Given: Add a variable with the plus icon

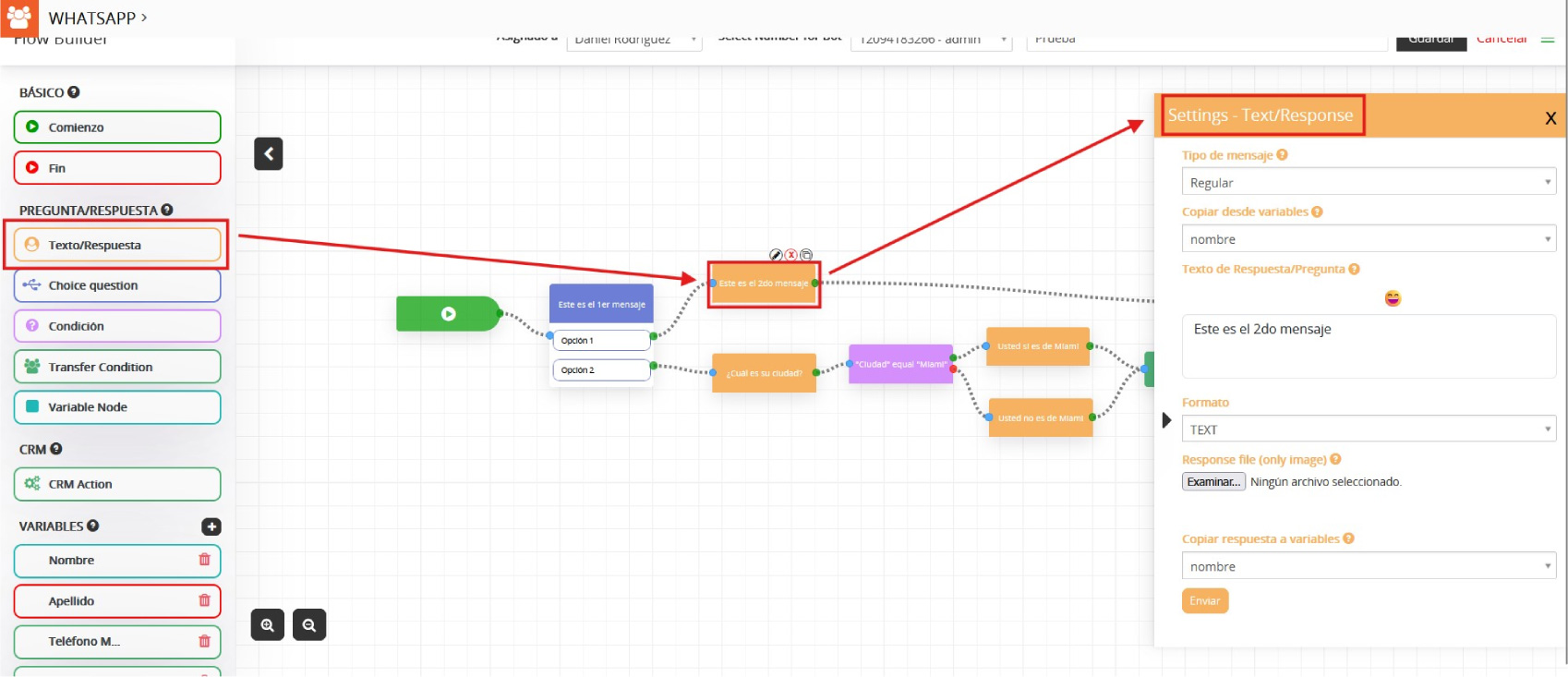Looking at the screenshot, I should 211,526.
